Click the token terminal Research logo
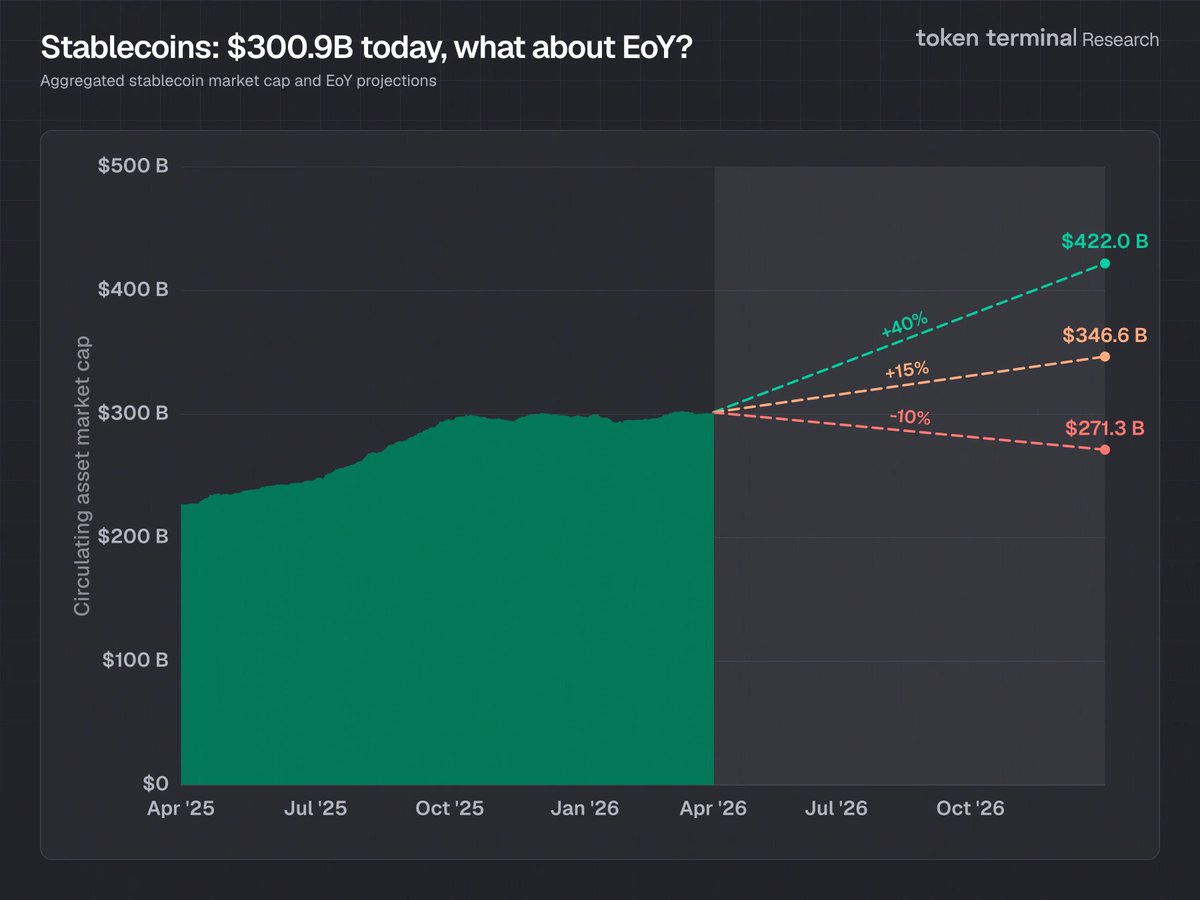 tap(1037, 39)
